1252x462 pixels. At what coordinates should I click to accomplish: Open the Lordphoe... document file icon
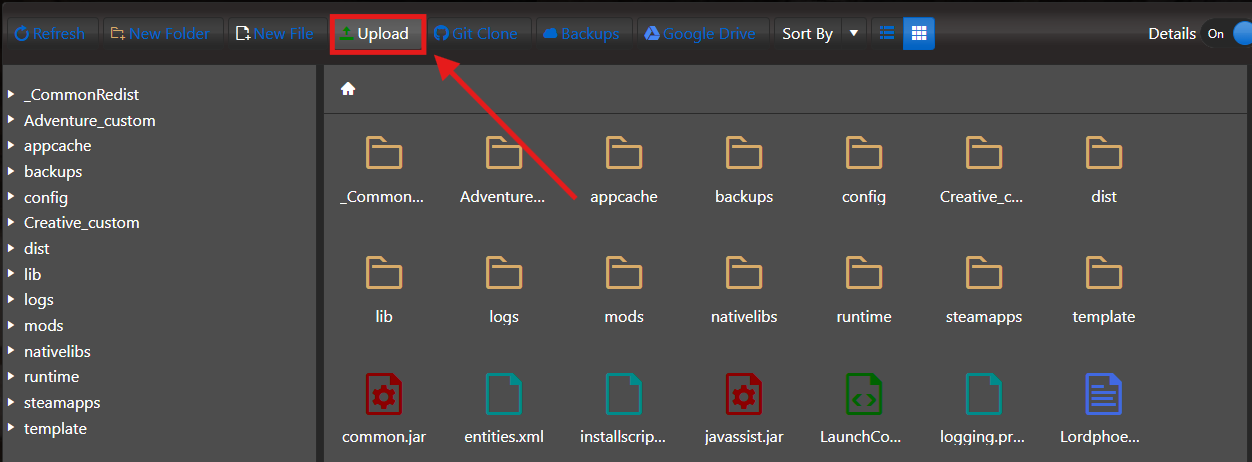point(1104,393)
